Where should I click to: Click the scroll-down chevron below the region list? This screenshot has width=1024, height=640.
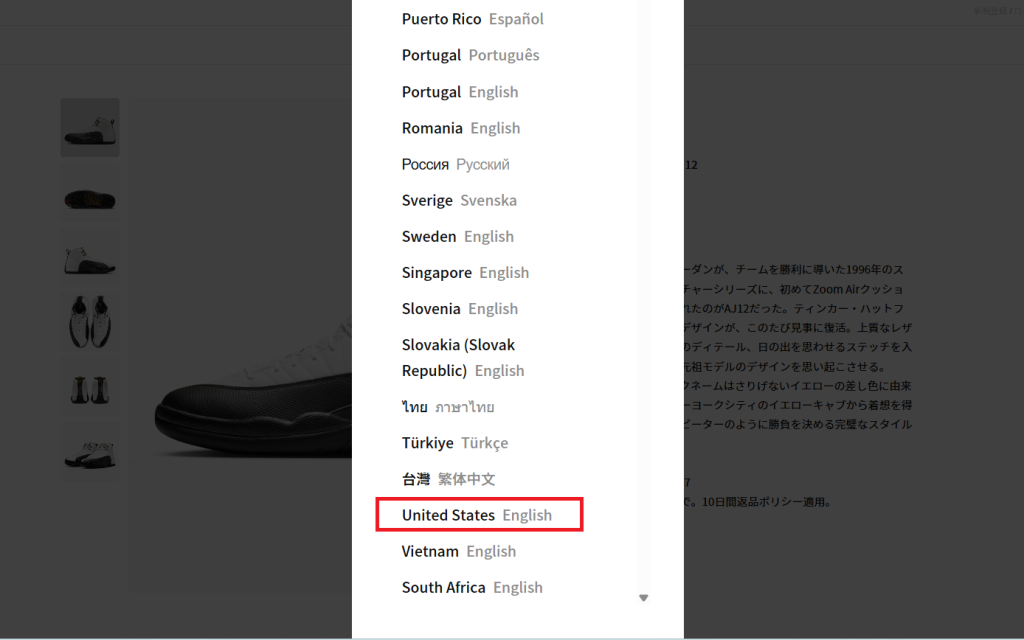643,597
